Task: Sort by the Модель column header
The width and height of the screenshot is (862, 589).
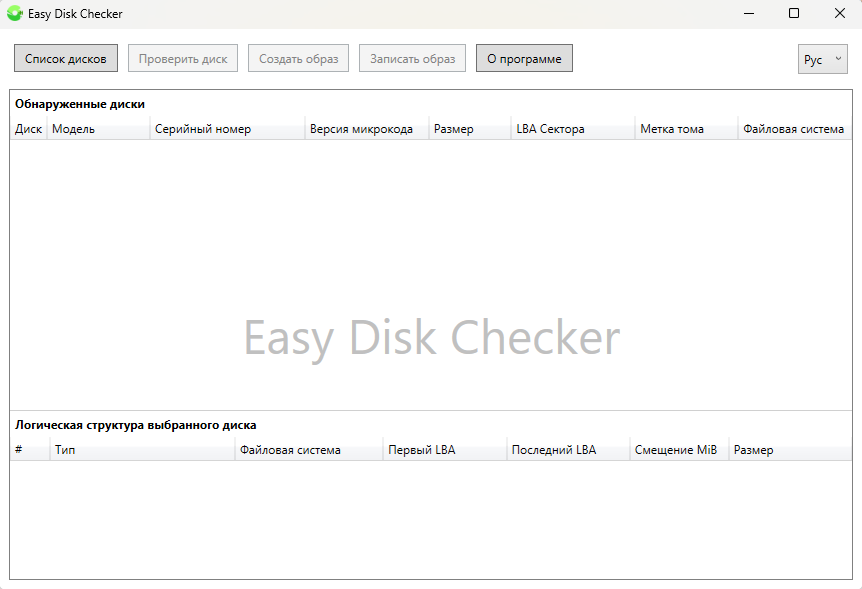Action: [x=99, y=129]
